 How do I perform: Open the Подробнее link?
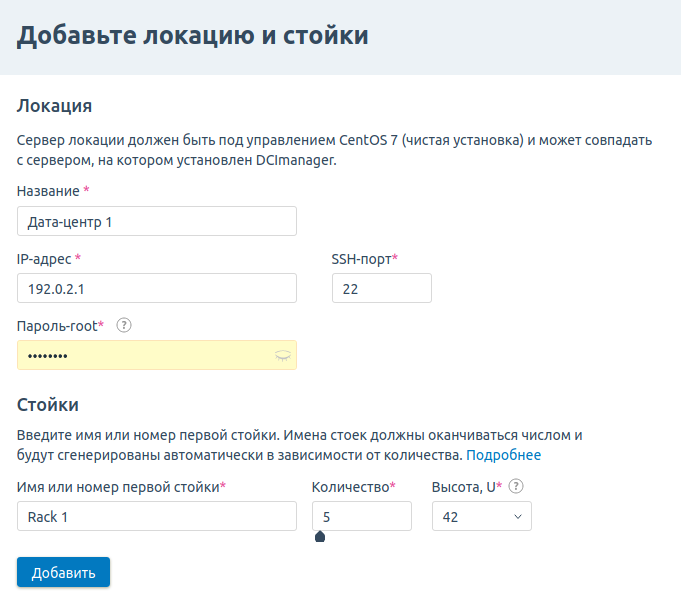coord(503,455)
